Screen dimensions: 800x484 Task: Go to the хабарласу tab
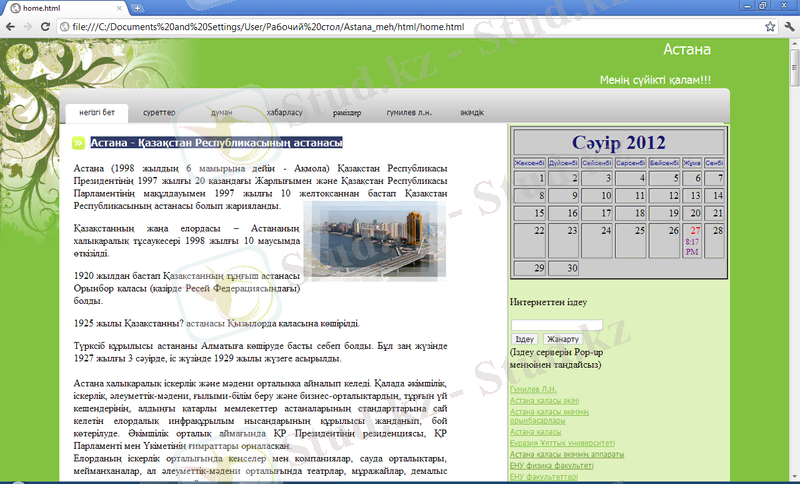(x=284, y=113)
